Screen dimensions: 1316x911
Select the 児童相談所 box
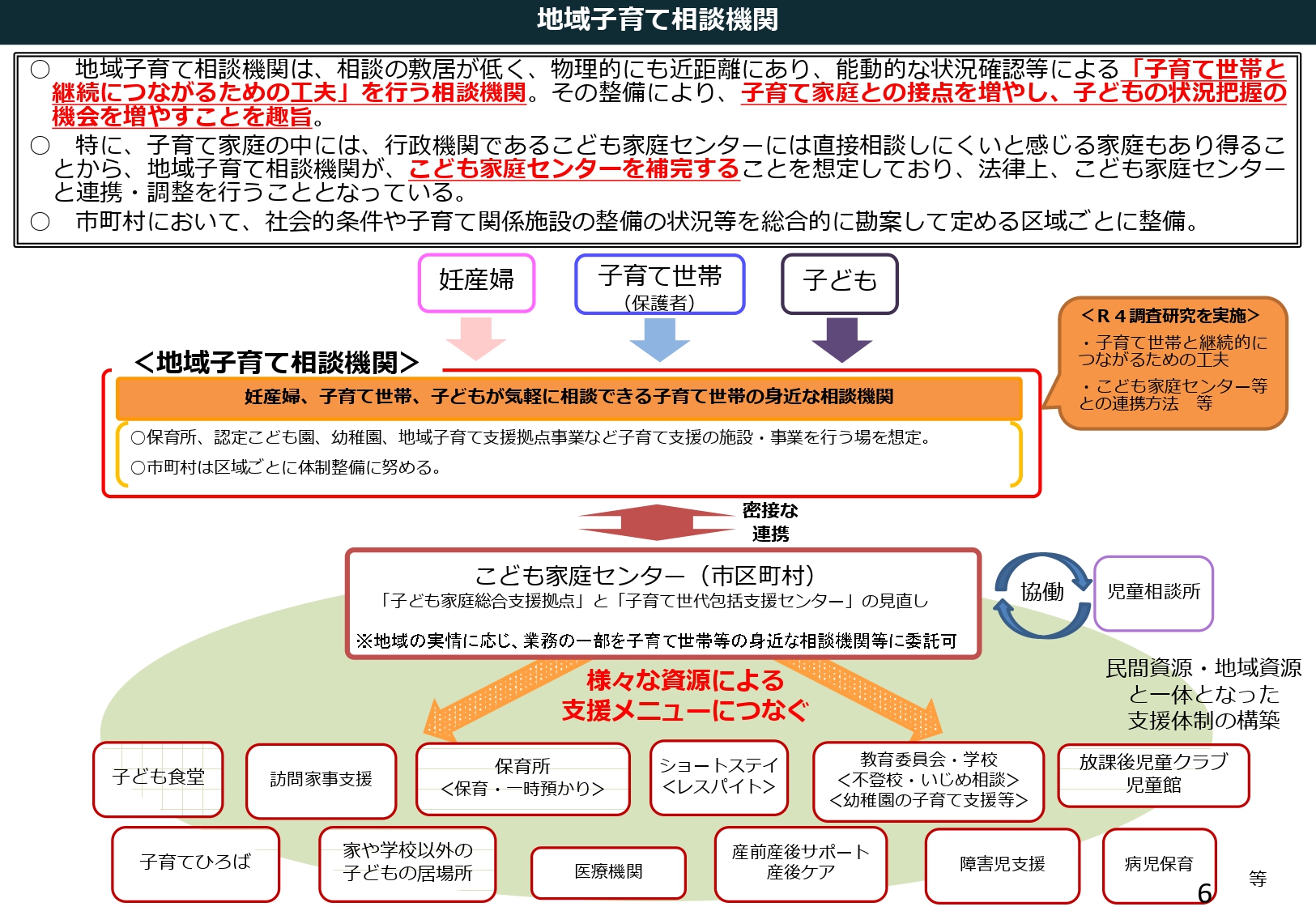pos(1153,593)
